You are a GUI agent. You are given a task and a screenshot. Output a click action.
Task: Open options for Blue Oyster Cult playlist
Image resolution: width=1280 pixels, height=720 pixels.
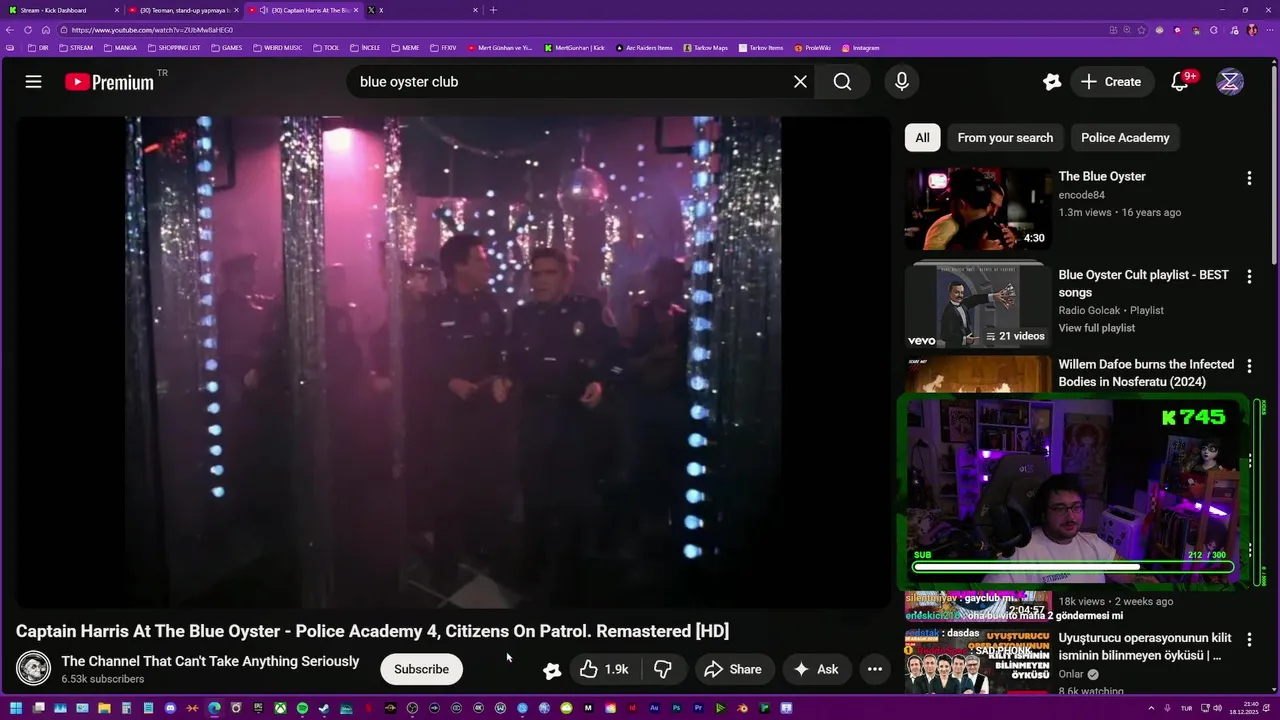tap(1249, 277)
